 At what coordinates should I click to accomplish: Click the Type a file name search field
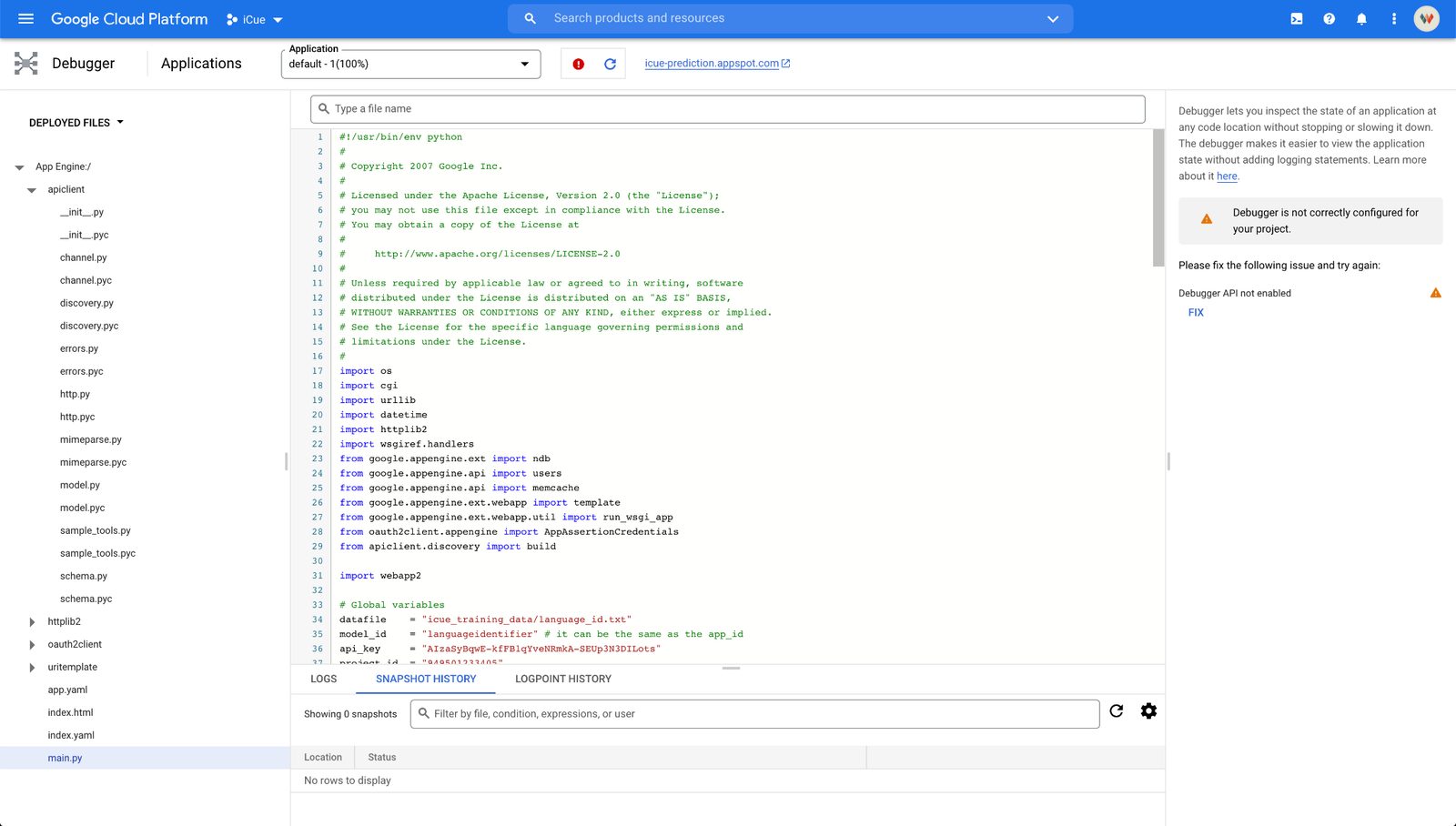click(727, 109)
